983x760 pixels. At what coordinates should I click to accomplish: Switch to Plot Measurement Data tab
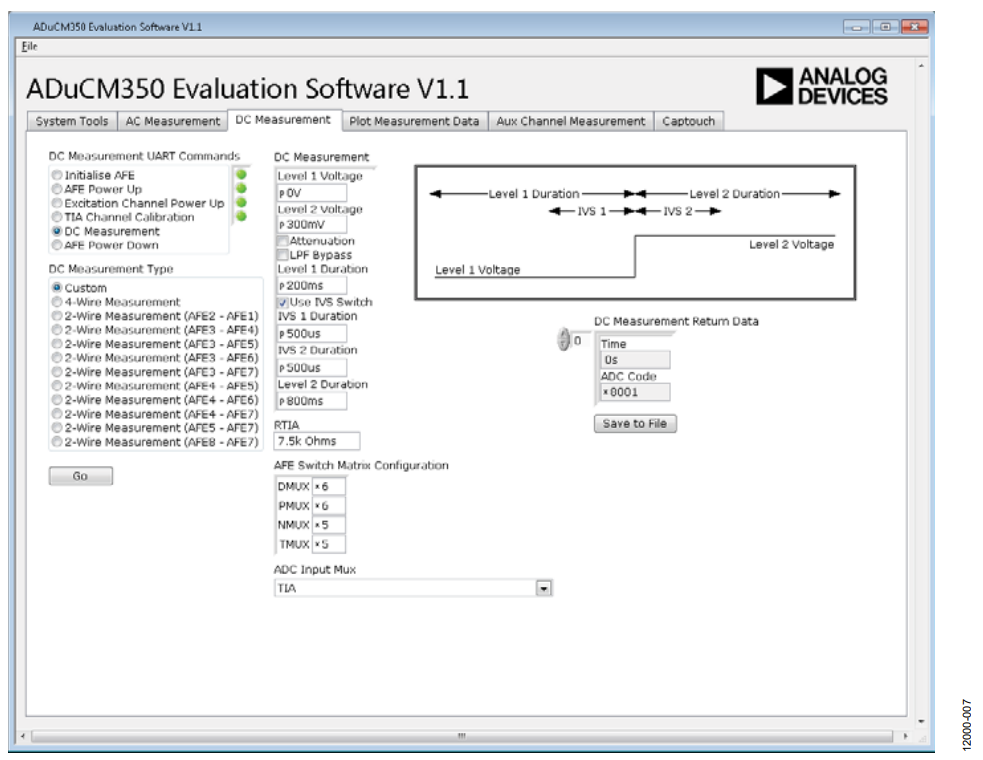pos(414,121)
